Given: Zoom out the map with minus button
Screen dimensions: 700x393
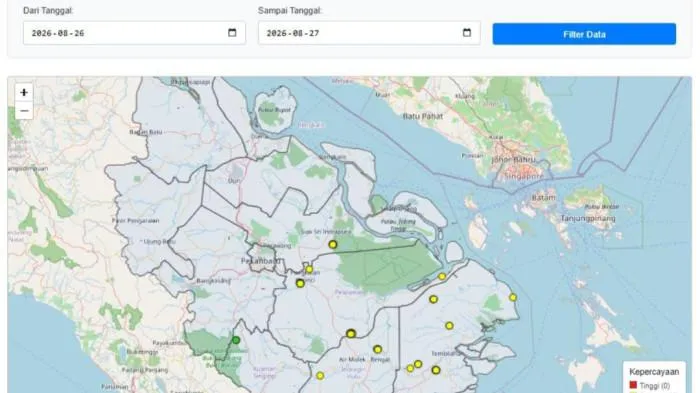Looking at the screenshot, I should pyautogui.click(x=24, y=111).
